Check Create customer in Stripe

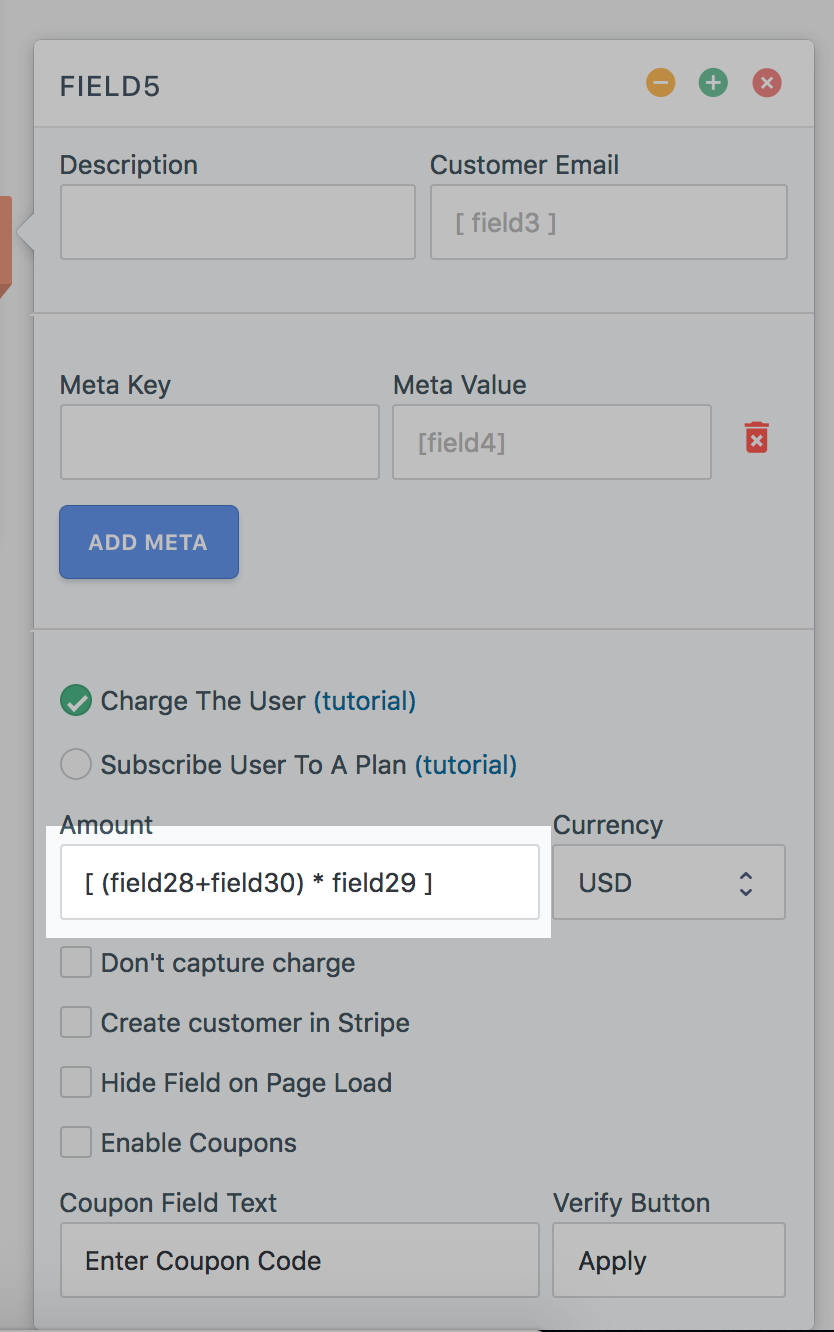[x=76, y=1022]
